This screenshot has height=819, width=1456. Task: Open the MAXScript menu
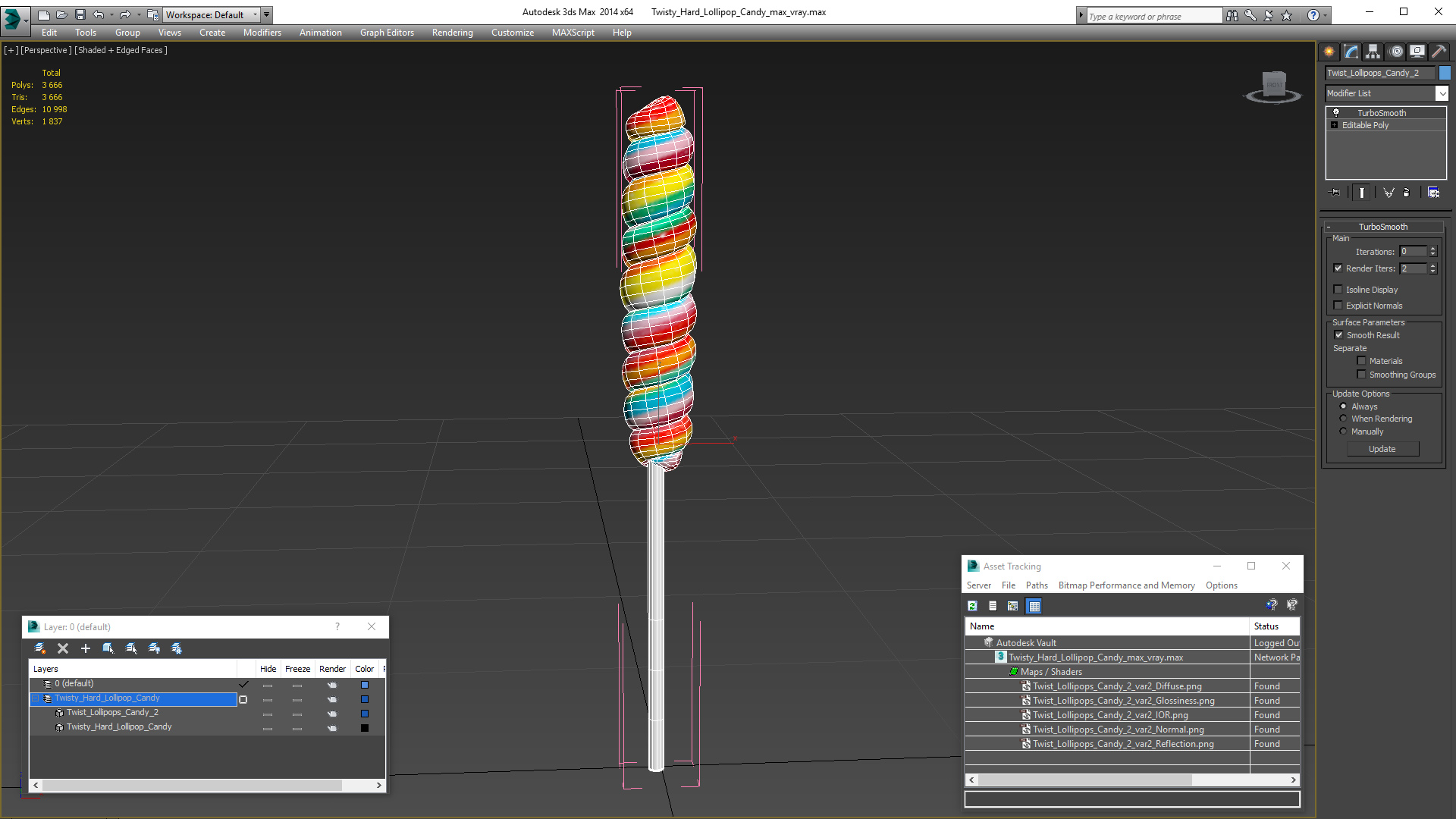click(x=573, y=33)
